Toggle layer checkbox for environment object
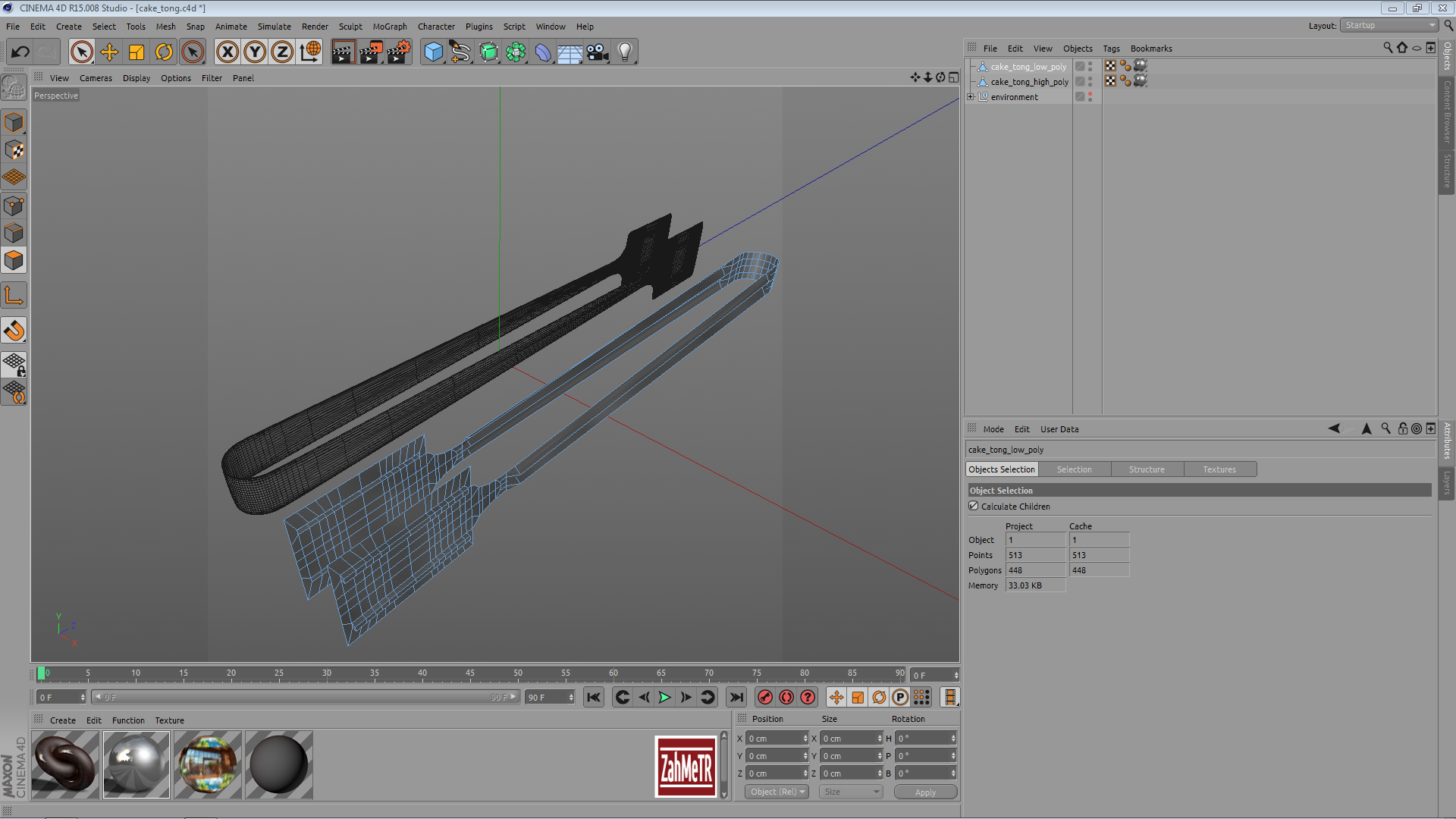This screenshot has width=1456, height=819. (x=1080, y=97)
